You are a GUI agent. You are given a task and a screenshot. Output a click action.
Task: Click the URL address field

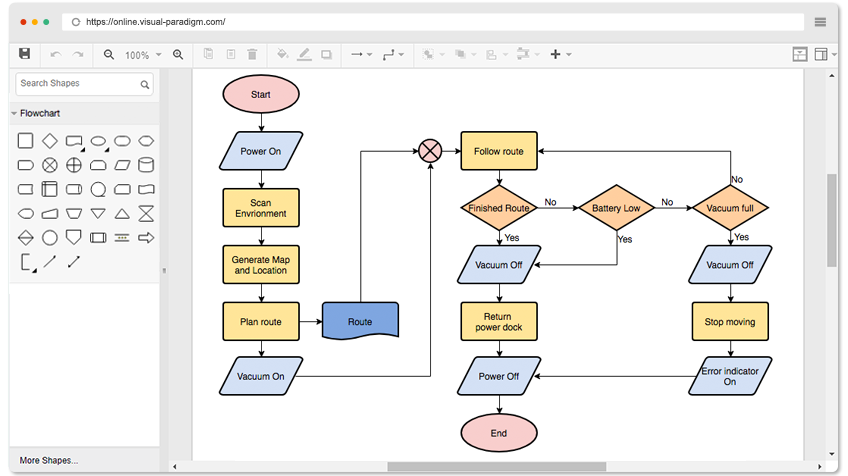point(433,22)
